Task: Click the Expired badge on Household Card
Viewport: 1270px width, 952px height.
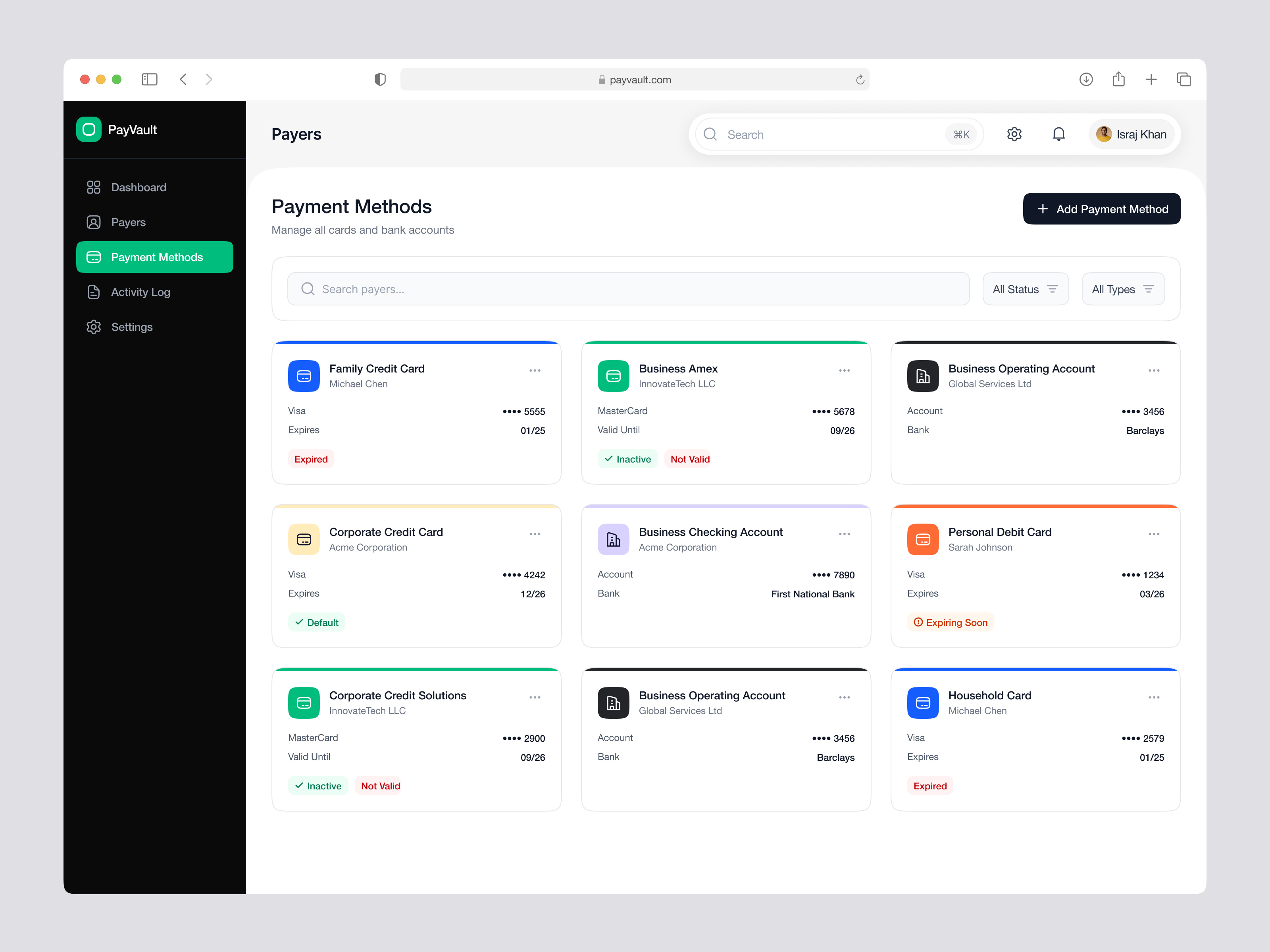Action: point(929,785)
